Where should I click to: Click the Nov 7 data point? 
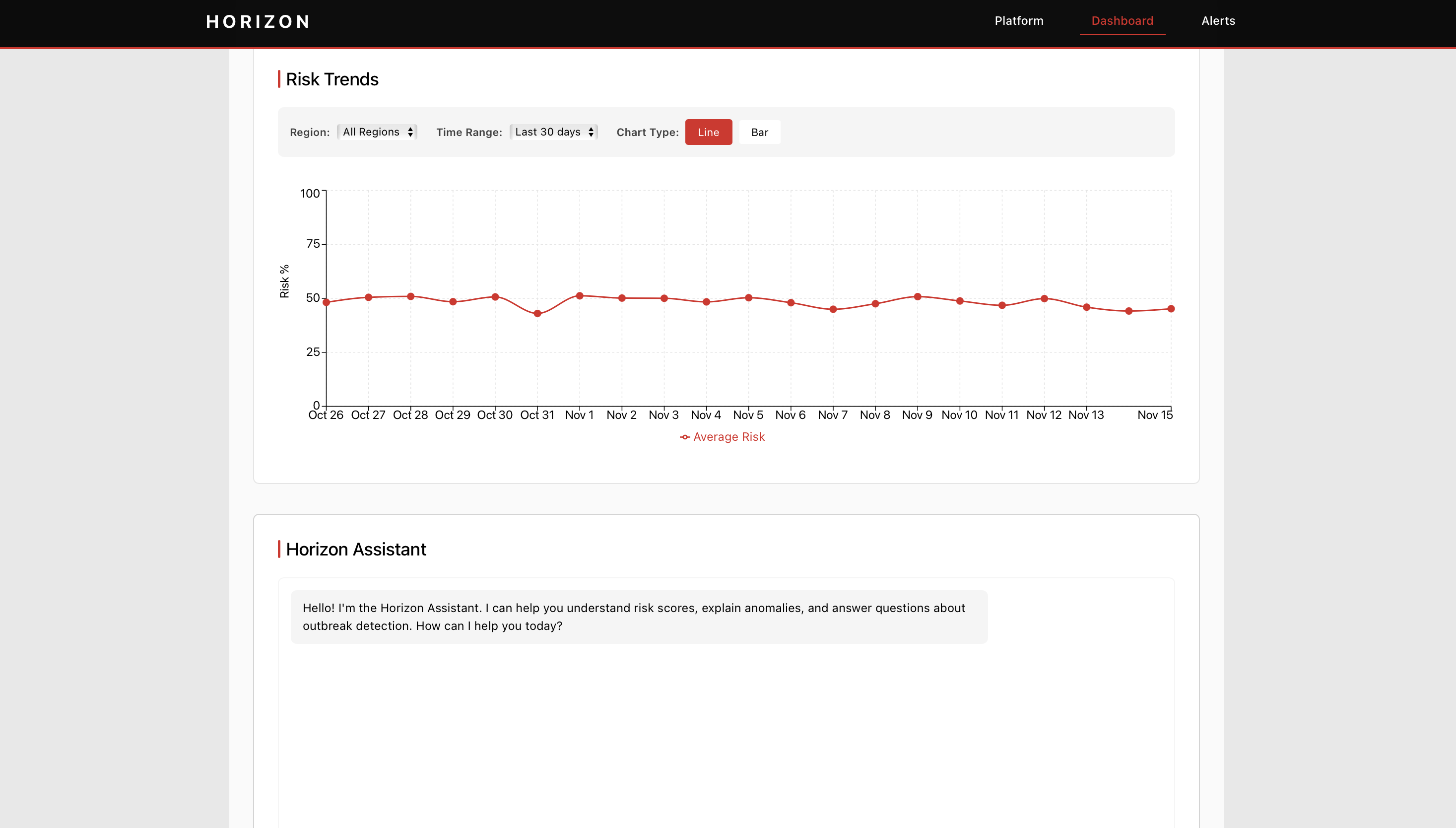[833, 309]
